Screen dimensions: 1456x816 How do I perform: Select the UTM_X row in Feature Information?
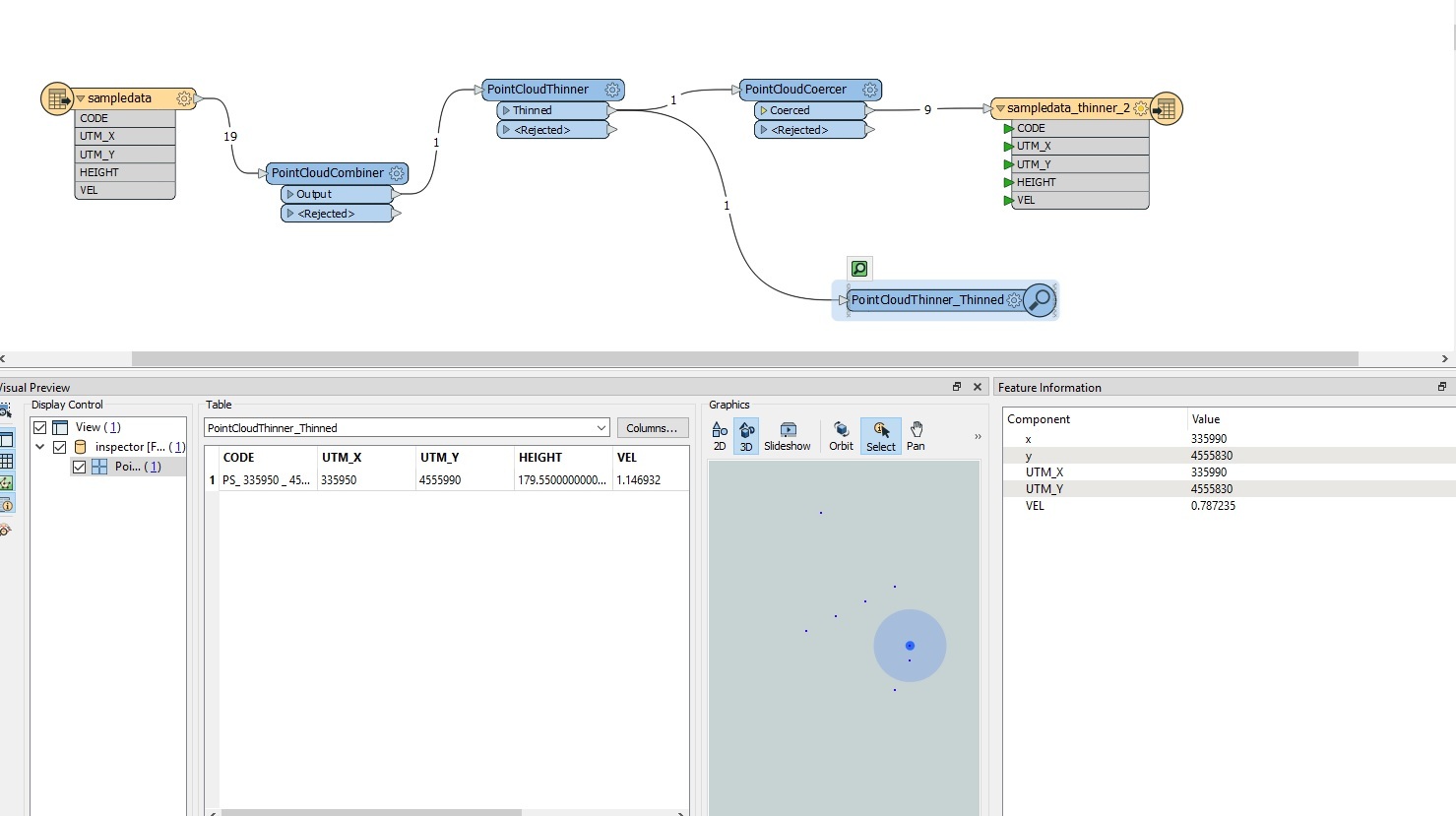pyautogui.click(x=1229, y=472)
